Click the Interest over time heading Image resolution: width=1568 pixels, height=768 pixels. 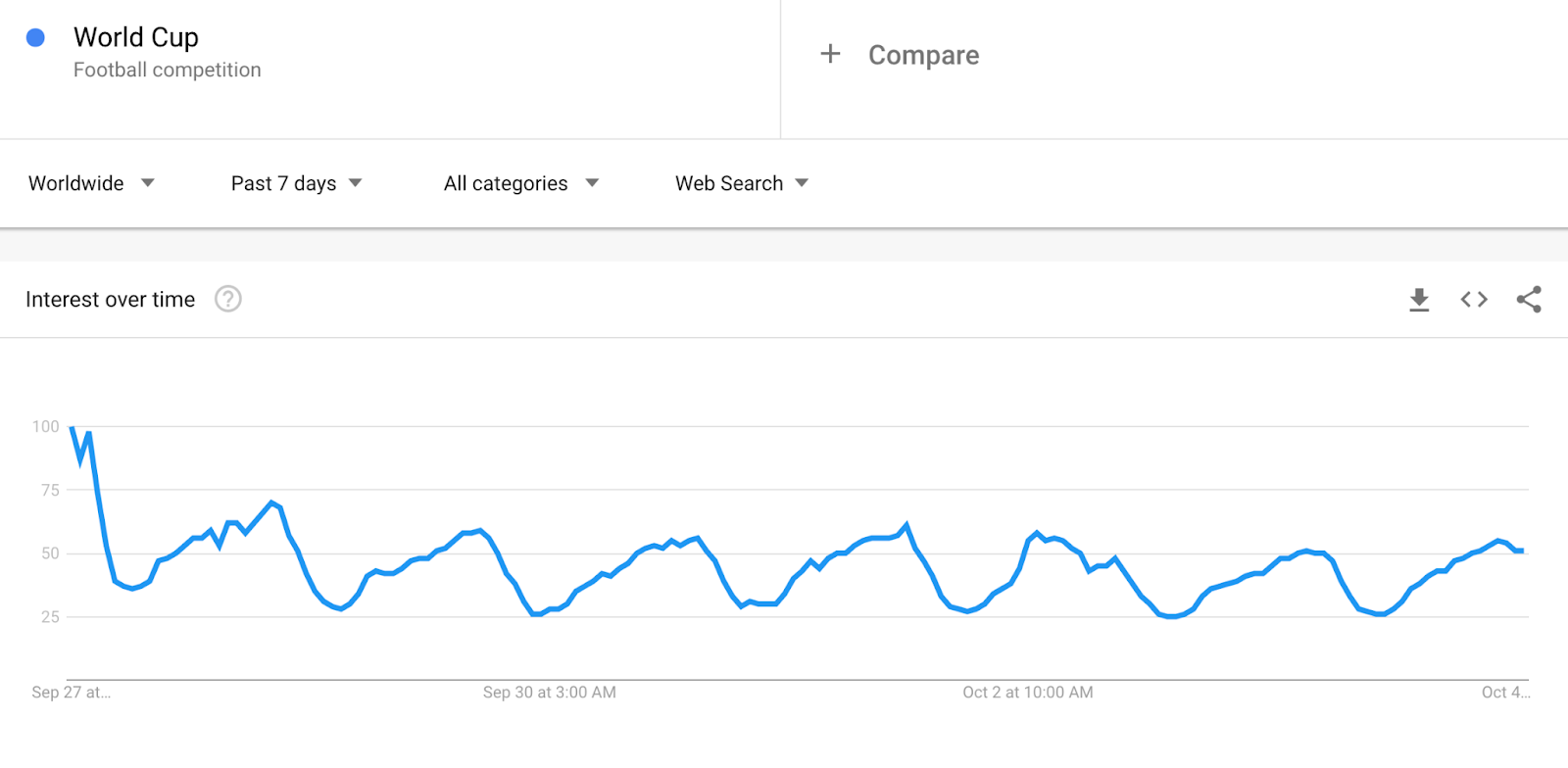pos(111,300)
